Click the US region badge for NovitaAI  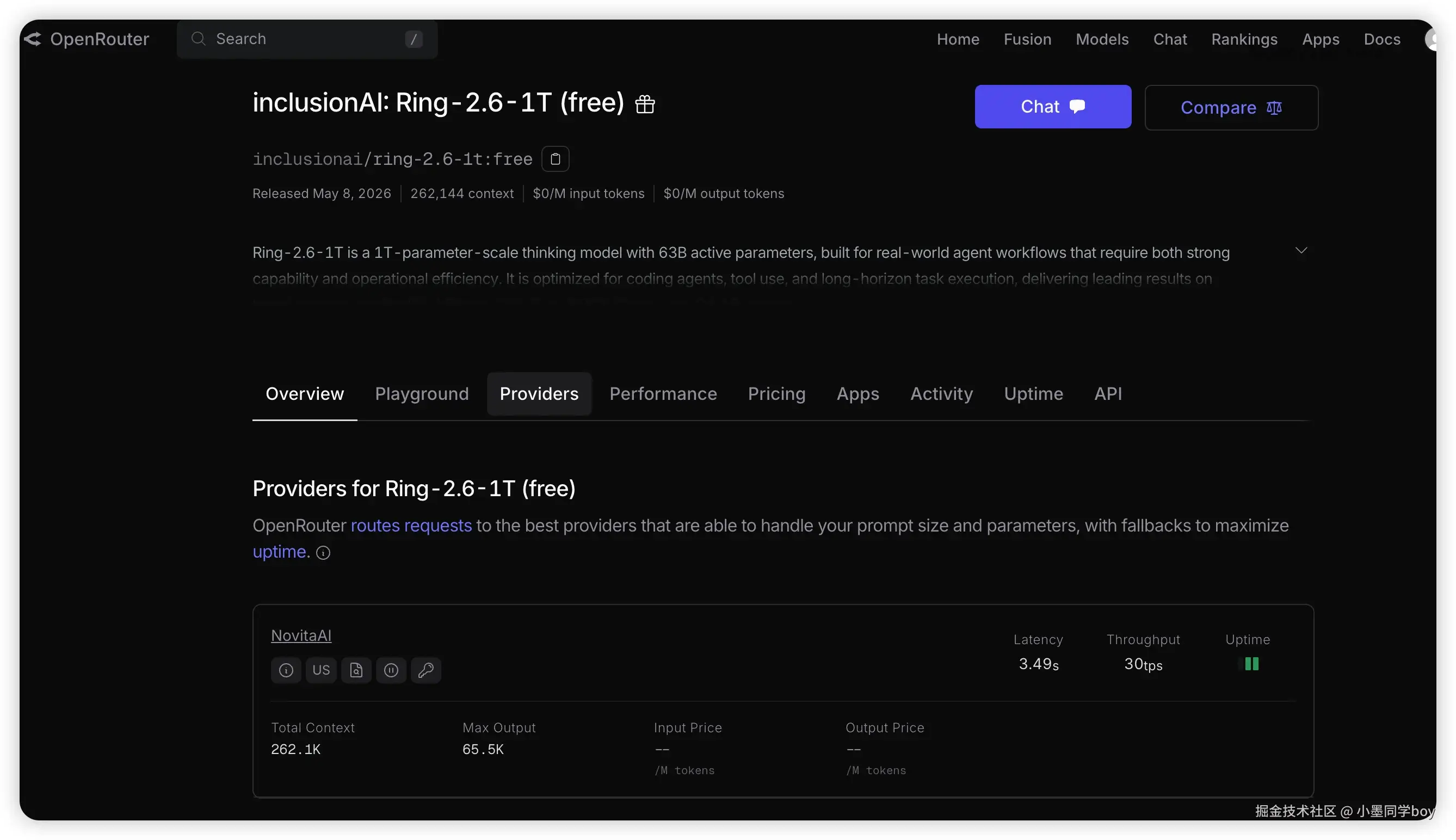tap(320, 670)
